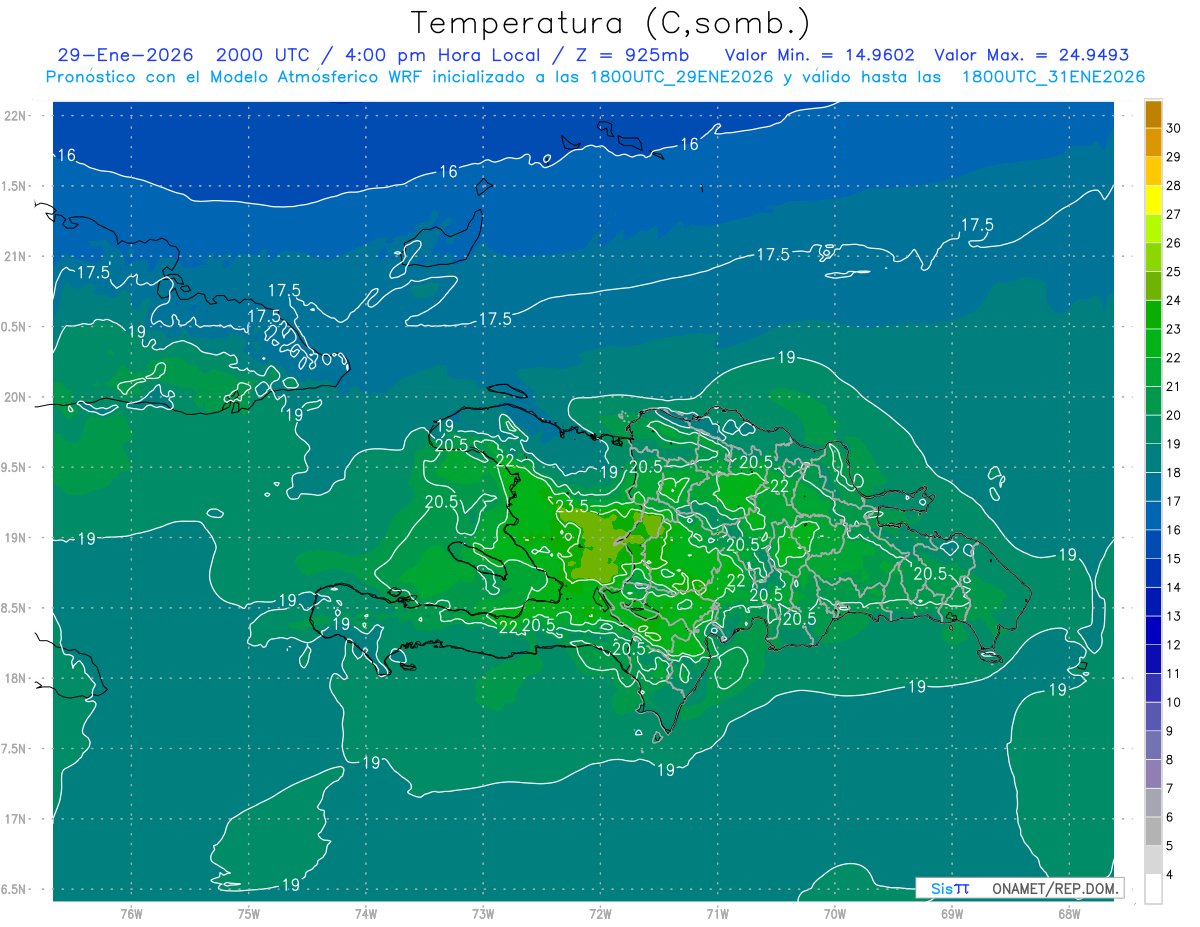
Task: Click the valid-until time "1800UTC_31ENE2026"
Action: [x=1053, y=77]
